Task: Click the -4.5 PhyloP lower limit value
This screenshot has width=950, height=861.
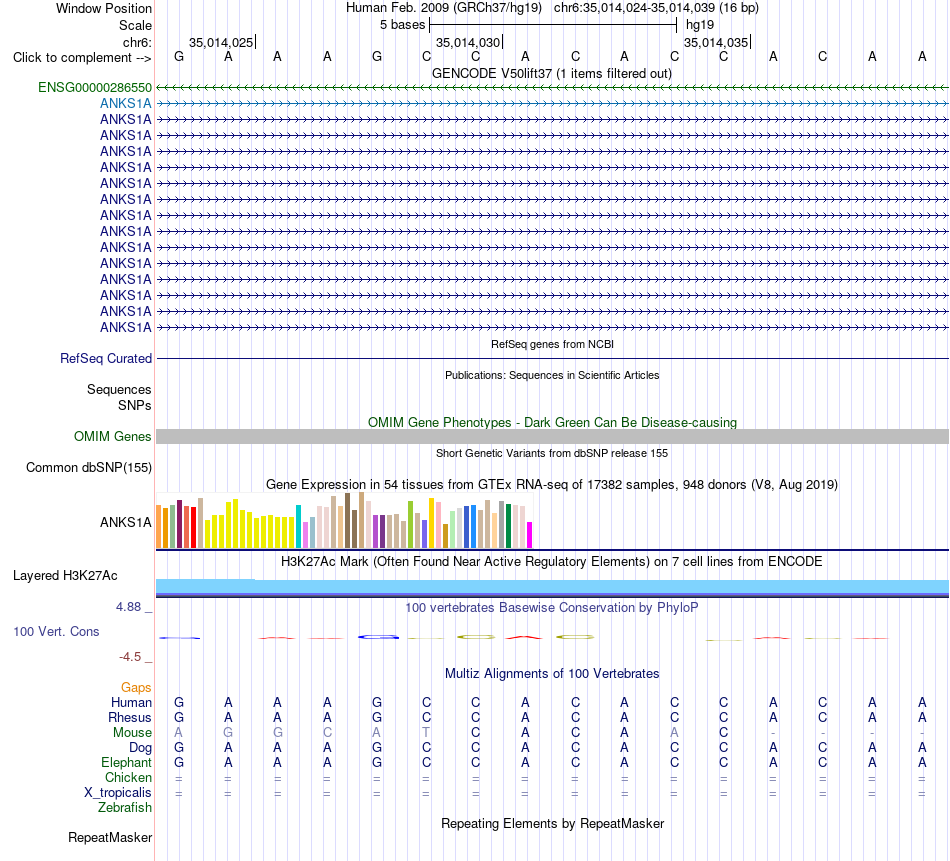Action: point(130,657)
